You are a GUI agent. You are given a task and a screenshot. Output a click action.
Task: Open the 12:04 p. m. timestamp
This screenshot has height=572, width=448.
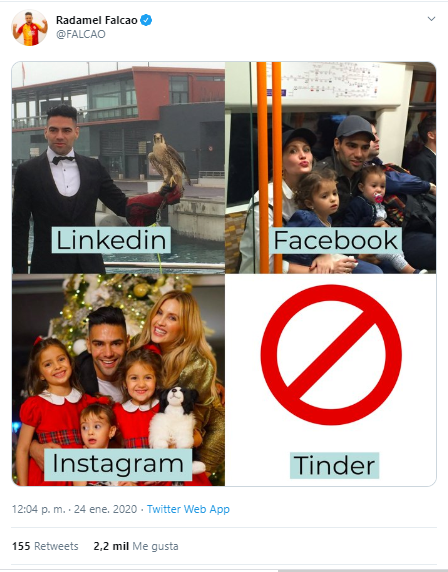(39, 509)
